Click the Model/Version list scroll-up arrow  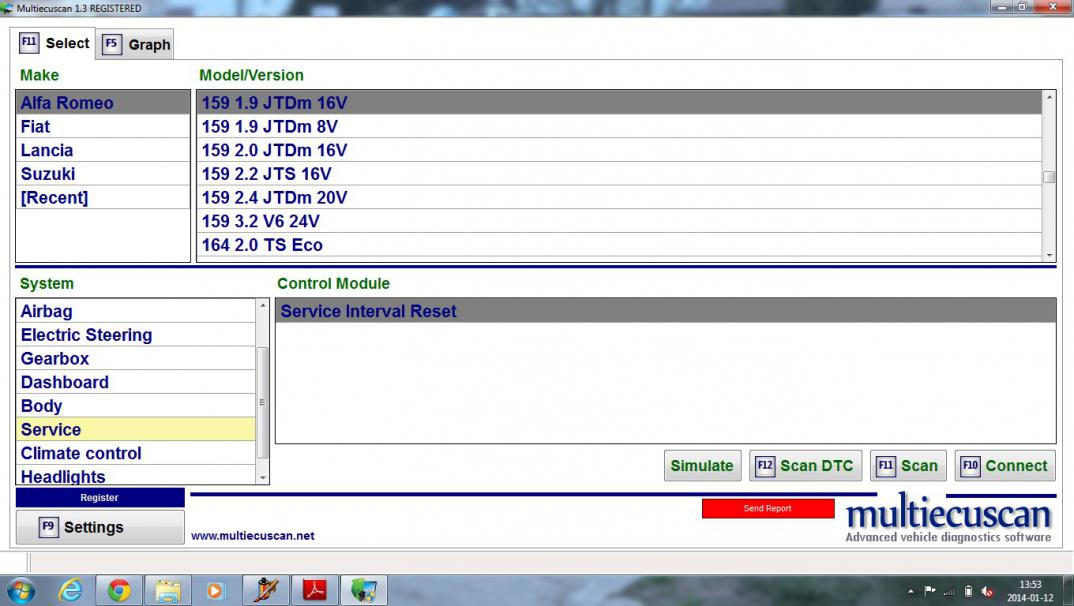1049,97
